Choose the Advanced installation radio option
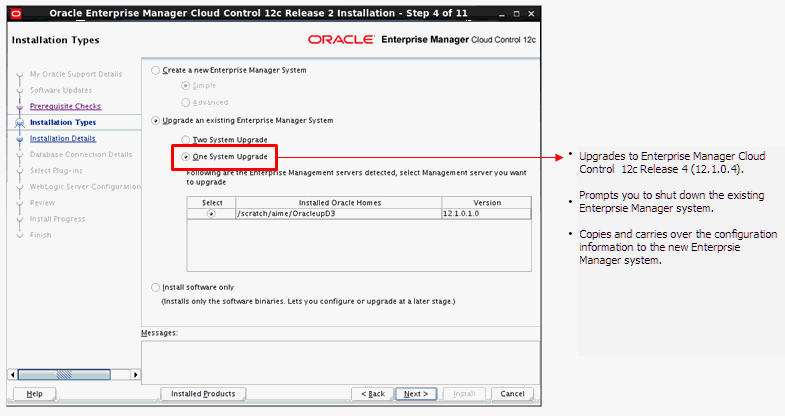Image resolution: width=785 pixels, height=416 pixels. tap(186, 103)
